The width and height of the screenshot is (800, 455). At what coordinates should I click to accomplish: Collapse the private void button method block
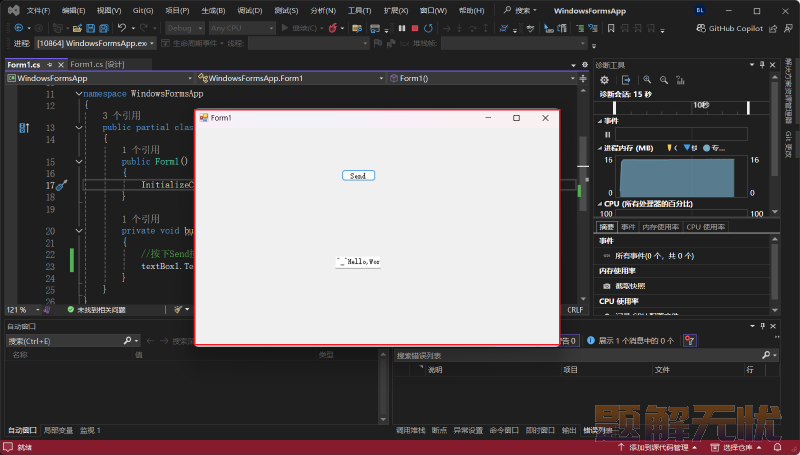click(79, 231)
